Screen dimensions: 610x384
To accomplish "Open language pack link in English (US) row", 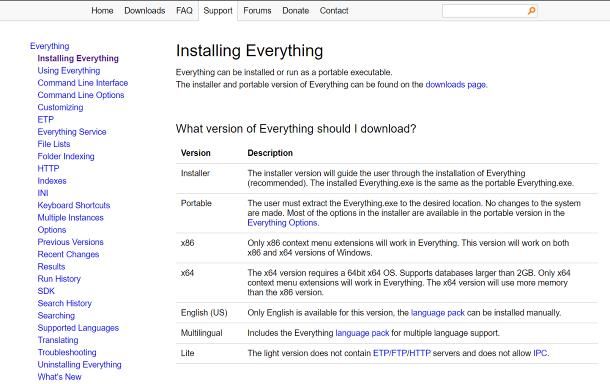I will pos(438,313).
